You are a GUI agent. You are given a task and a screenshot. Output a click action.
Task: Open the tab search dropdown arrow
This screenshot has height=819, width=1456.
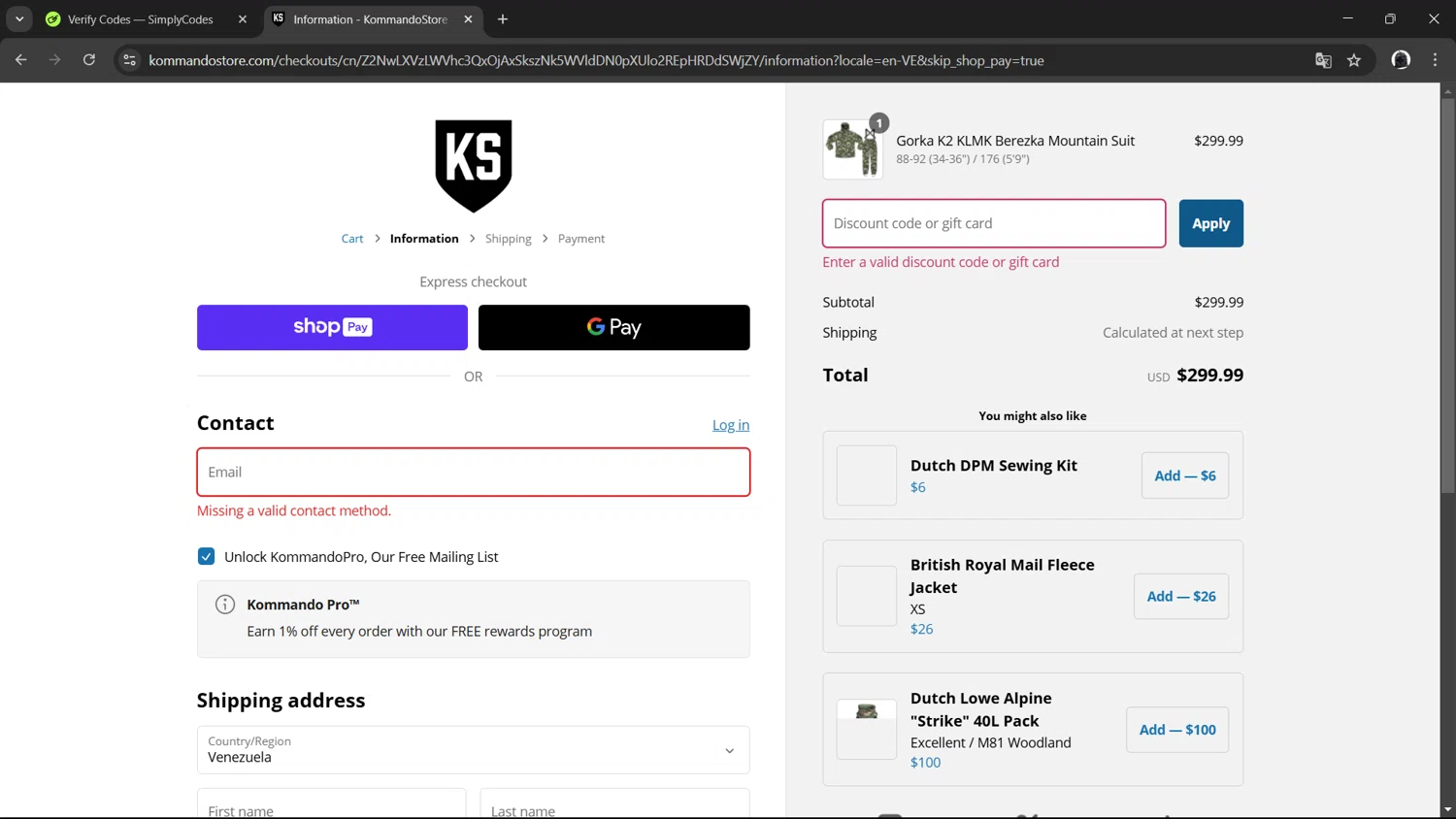pos(19,19)
